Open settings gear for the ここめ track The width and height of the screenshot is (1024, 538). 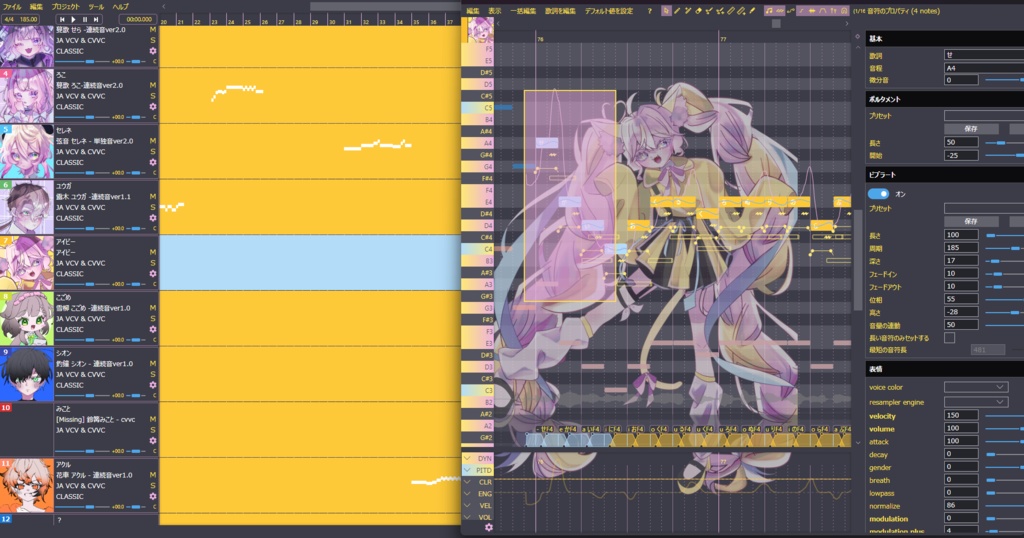(153, 329)
